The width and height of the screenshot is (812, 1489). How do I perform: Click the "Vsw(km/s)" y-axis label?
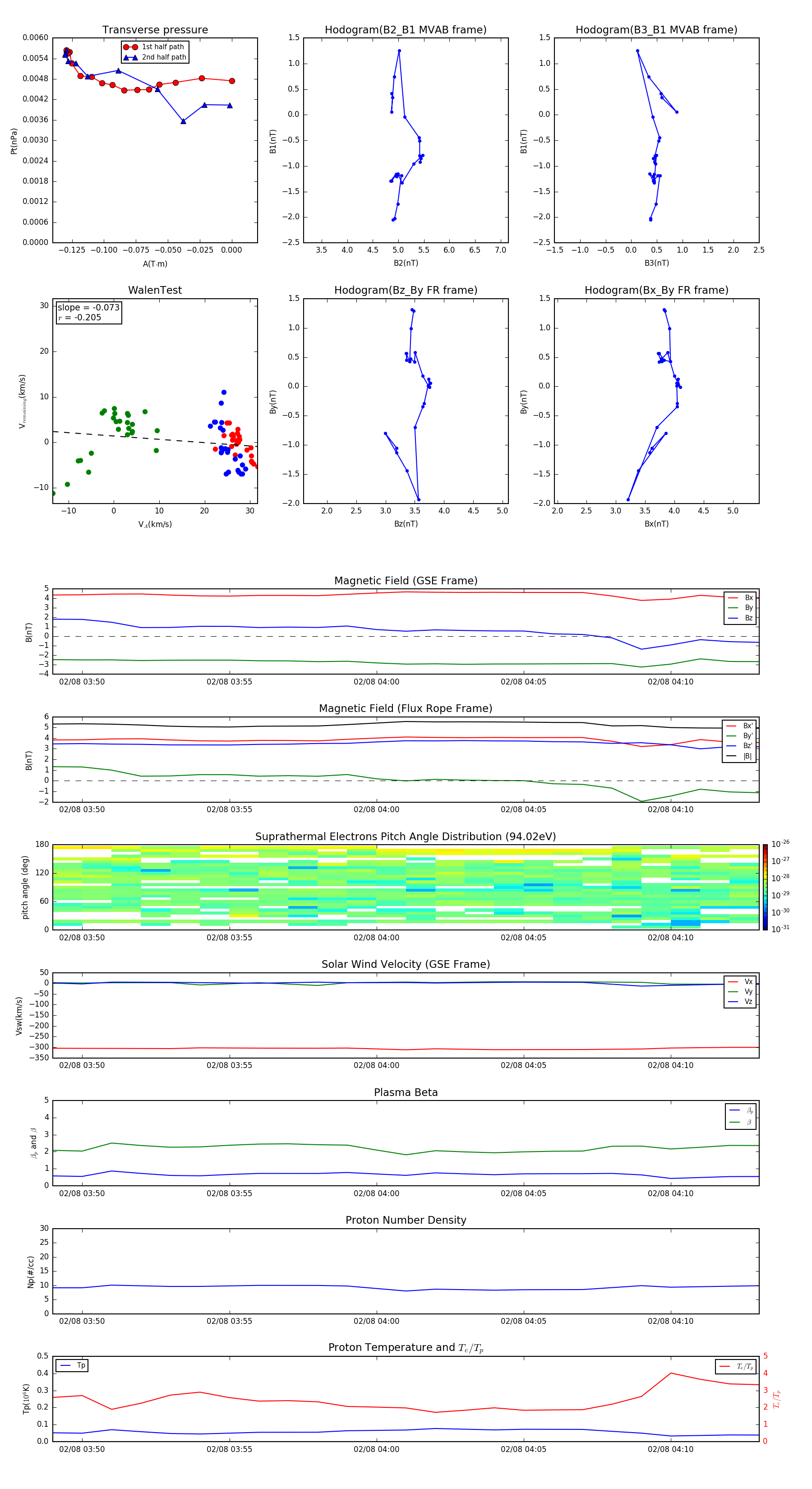pyautogui.click(x=19, y=1016)
